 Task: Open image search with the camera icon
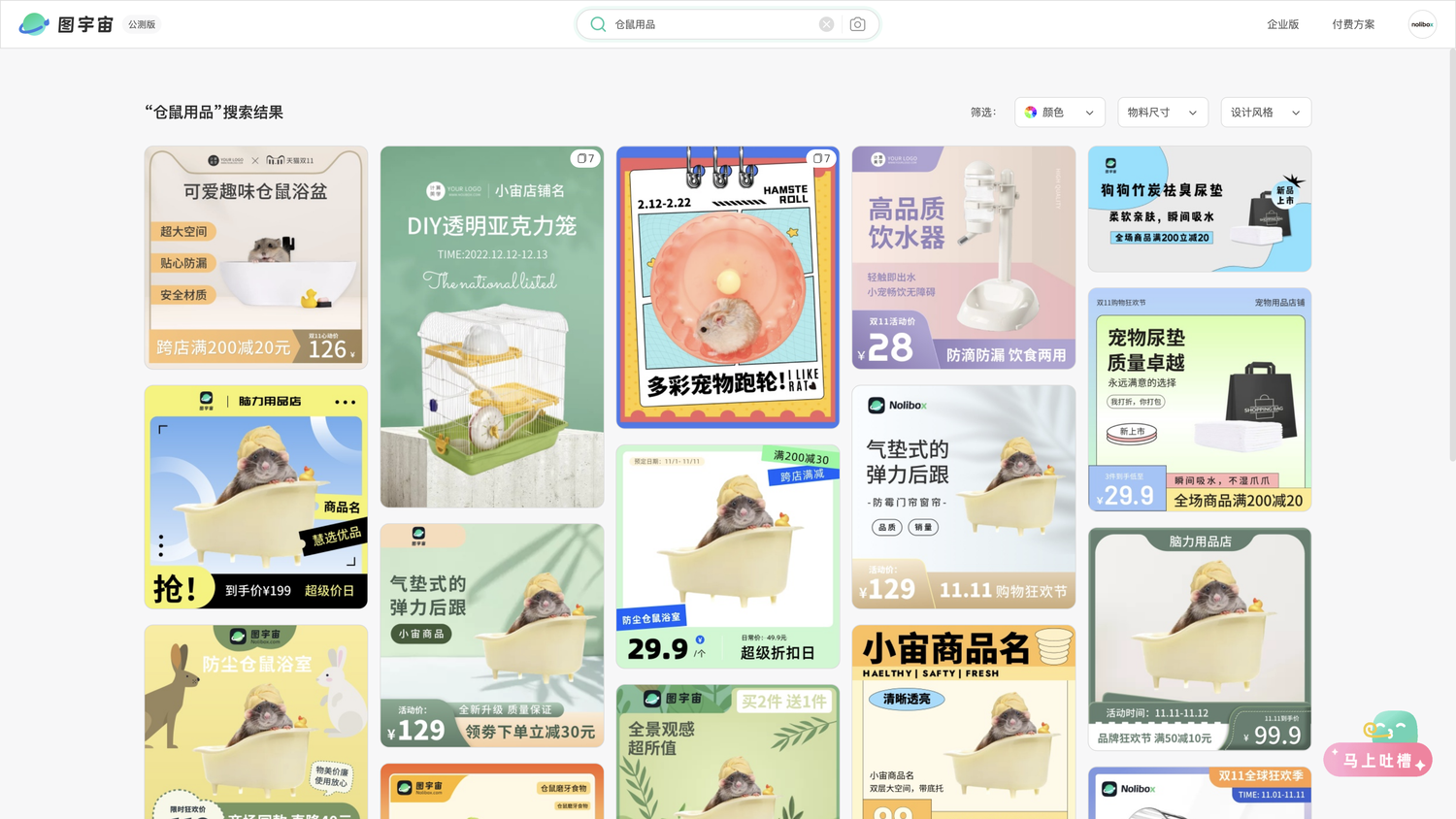click(857, 24)
